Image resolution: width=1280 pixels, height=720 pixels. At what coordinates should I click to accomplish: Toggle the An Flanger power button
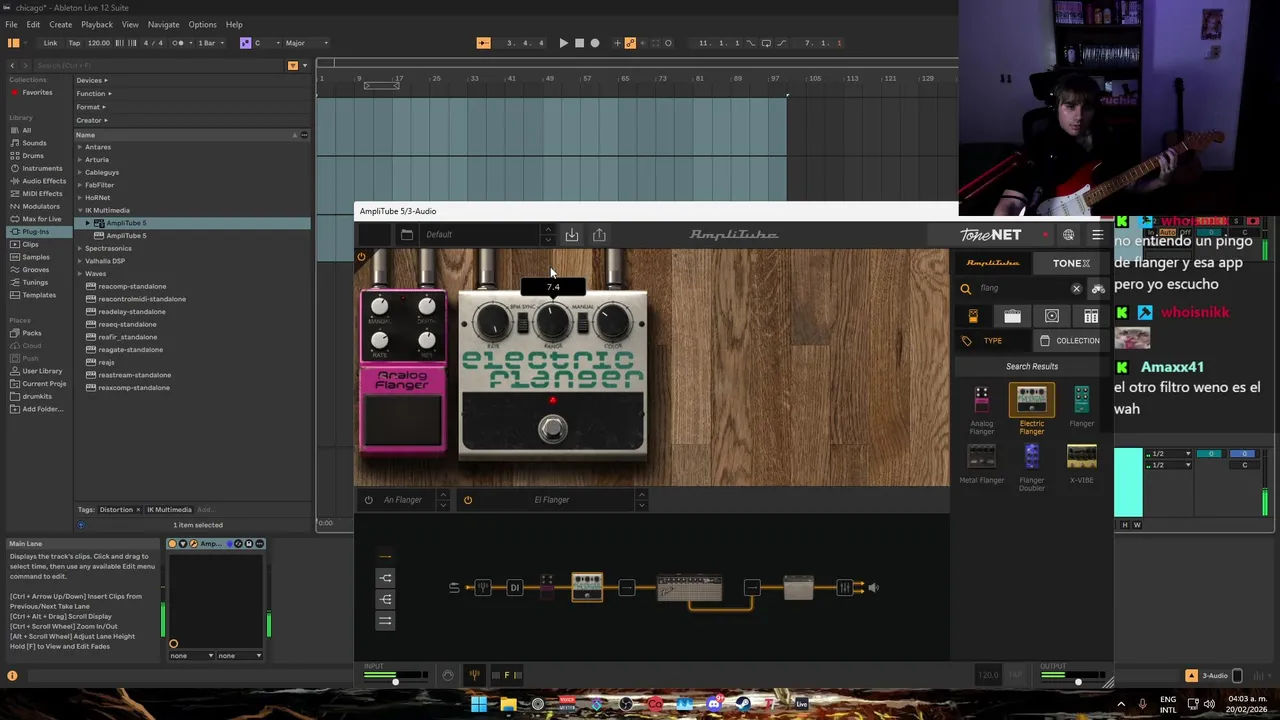pyautogui.click(x=368, y=500)
